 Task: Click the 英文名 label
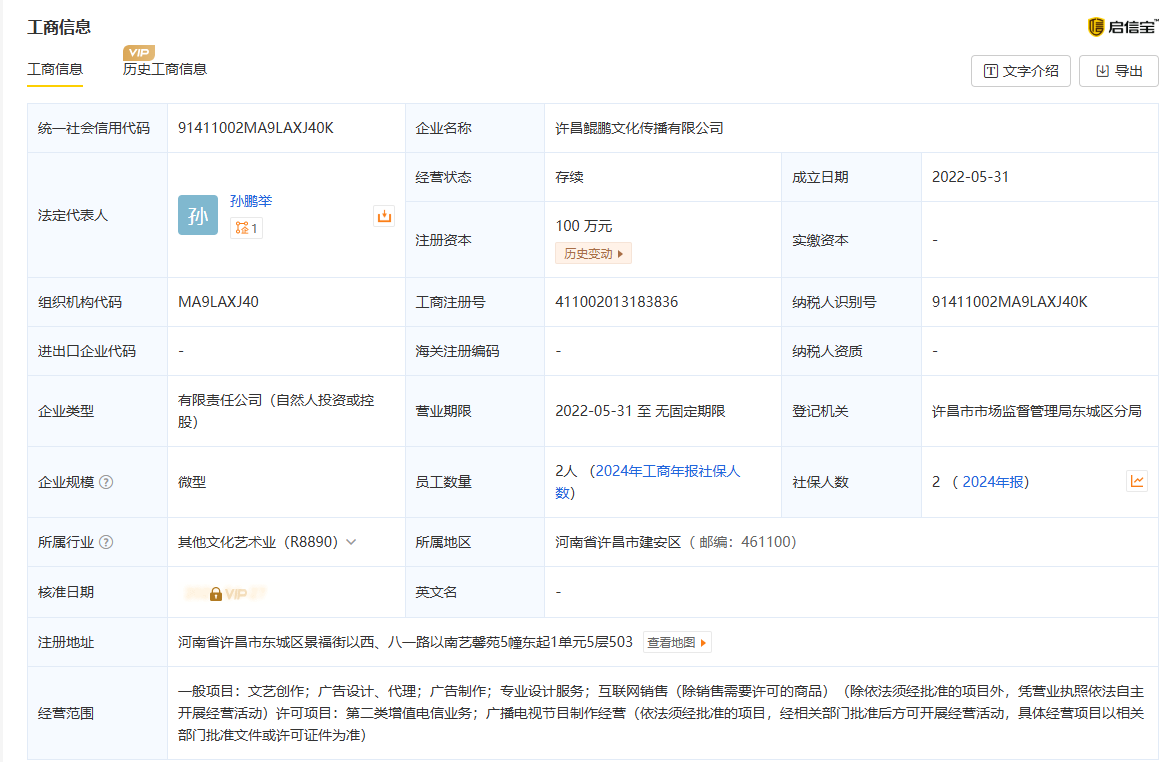pyautogui.click(x=436, y=592)
